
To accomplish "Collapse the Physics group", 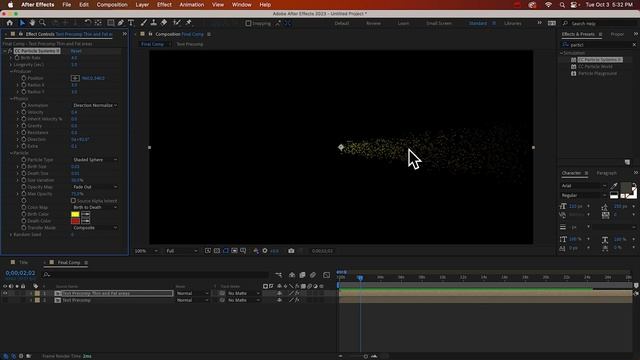I will point(11,98).
